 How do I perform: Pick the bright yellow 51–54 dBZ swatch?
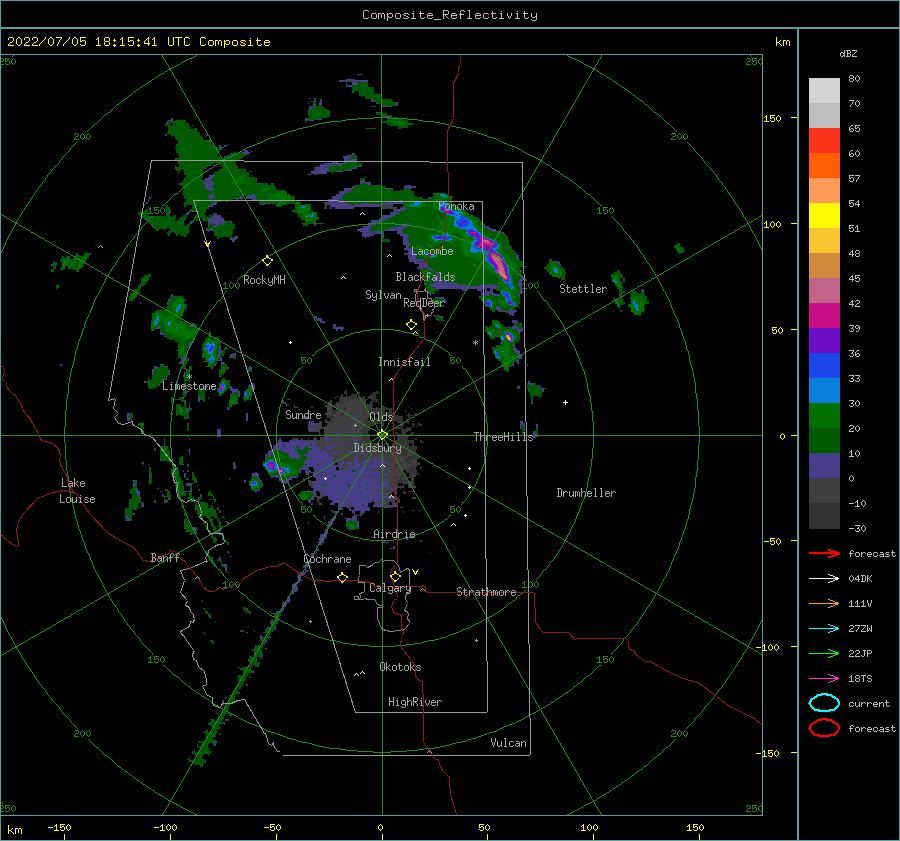tap(824, 215)
